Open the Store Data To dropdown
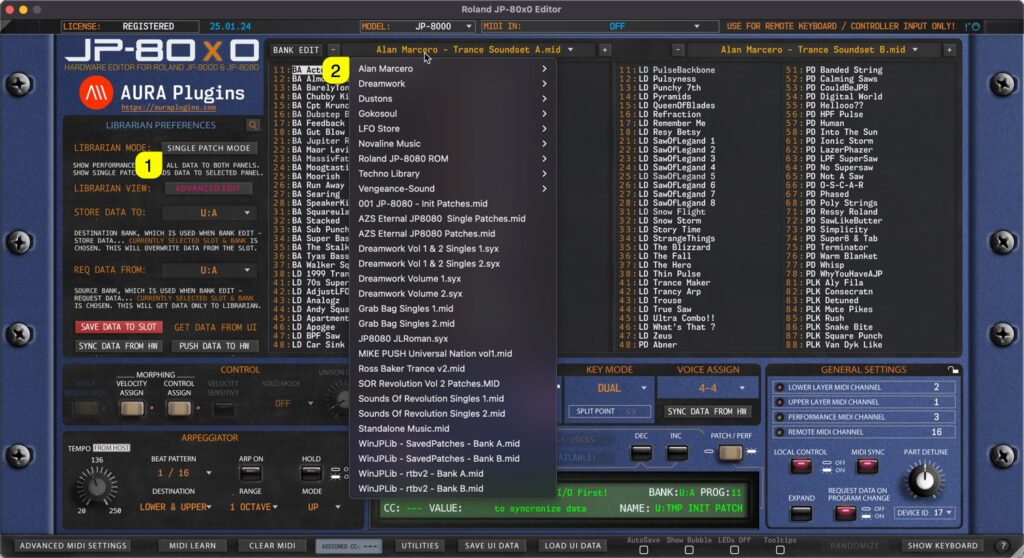Screen dimensions: 1024x558 pos(208,213)
